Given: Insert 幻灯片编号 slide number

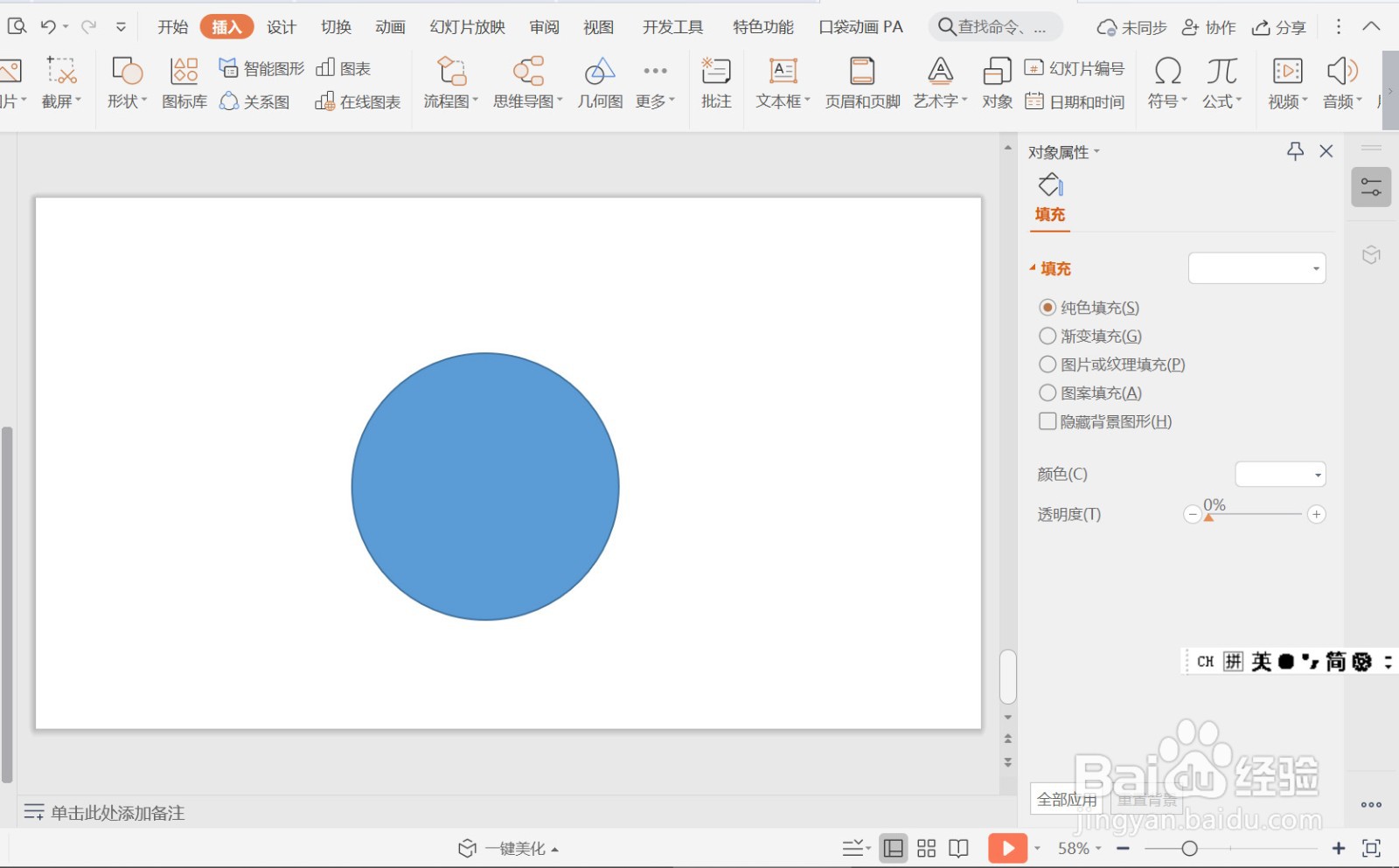Looking at the screenshot, I should [x=1075, y=67].
